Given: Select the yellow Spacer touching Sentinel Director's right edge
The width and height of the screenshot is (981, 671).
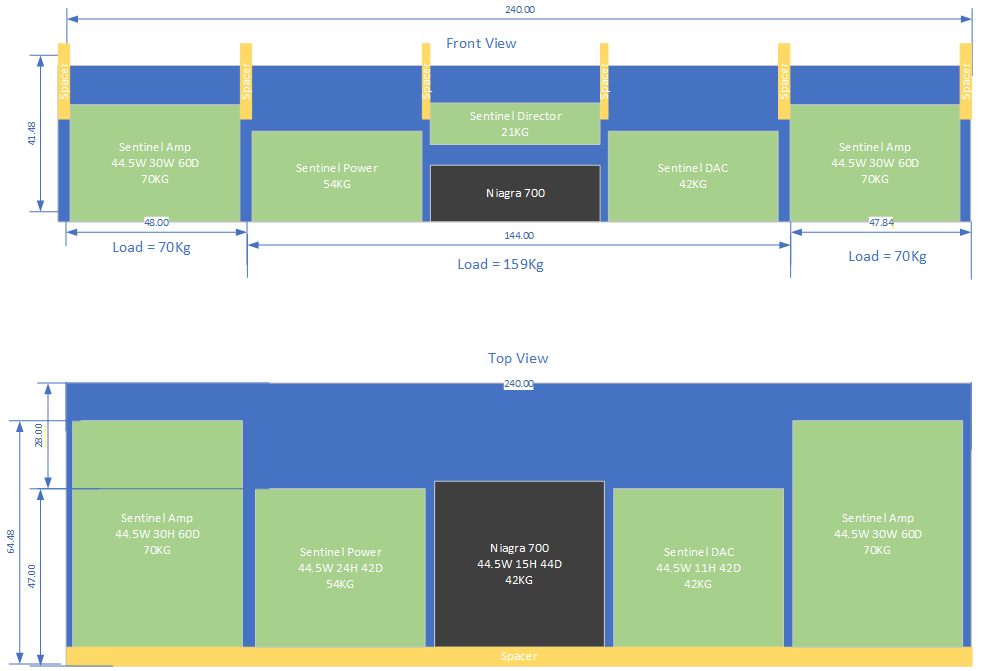Looking at the screenshot, I should tap(604, 81).
